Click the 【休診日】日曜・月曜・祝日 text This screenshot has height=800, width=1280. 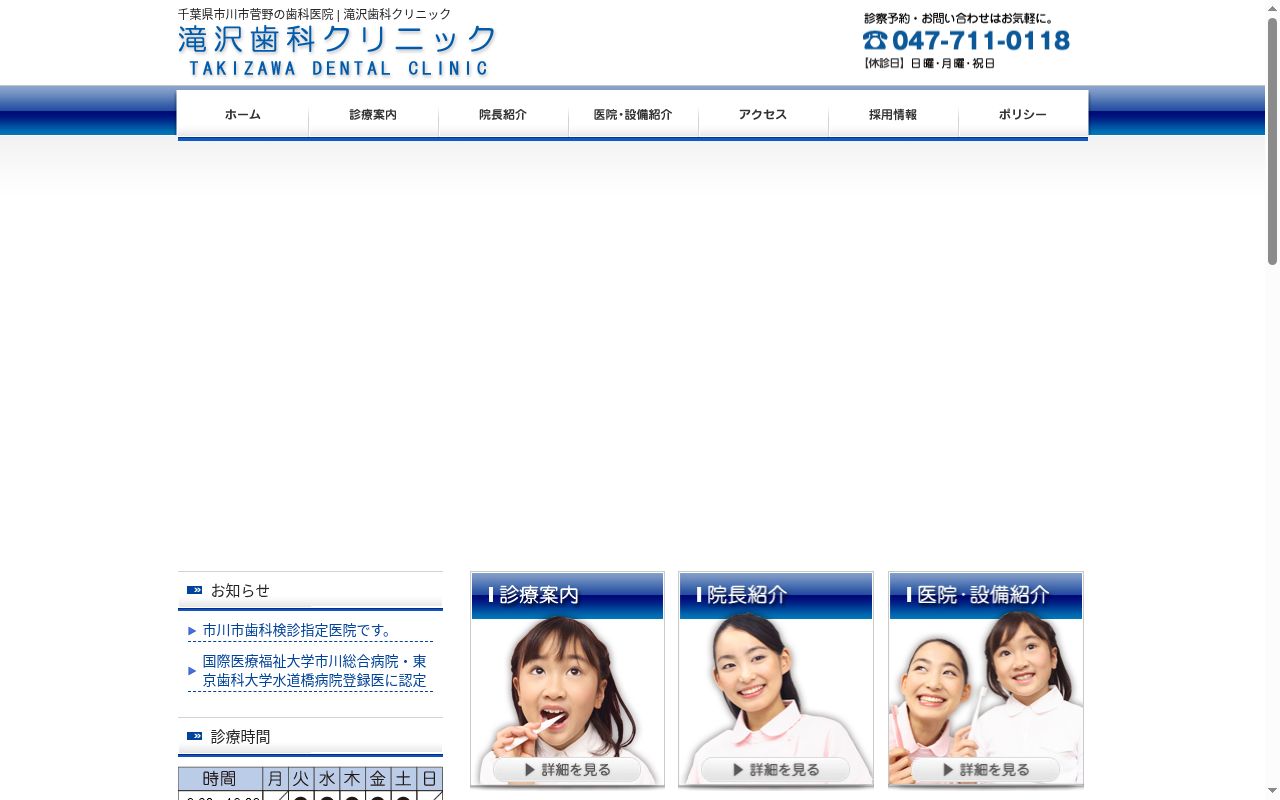[929, 63]
